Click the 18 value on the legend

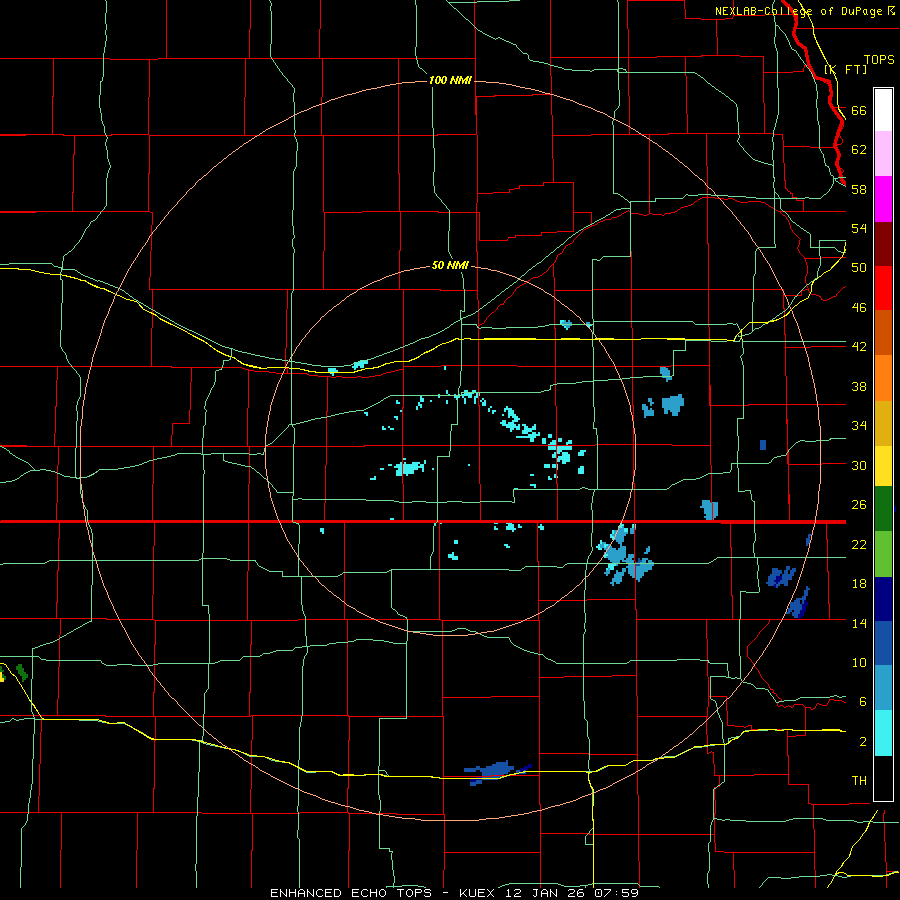pyautogui.click(x=859, y=584)
